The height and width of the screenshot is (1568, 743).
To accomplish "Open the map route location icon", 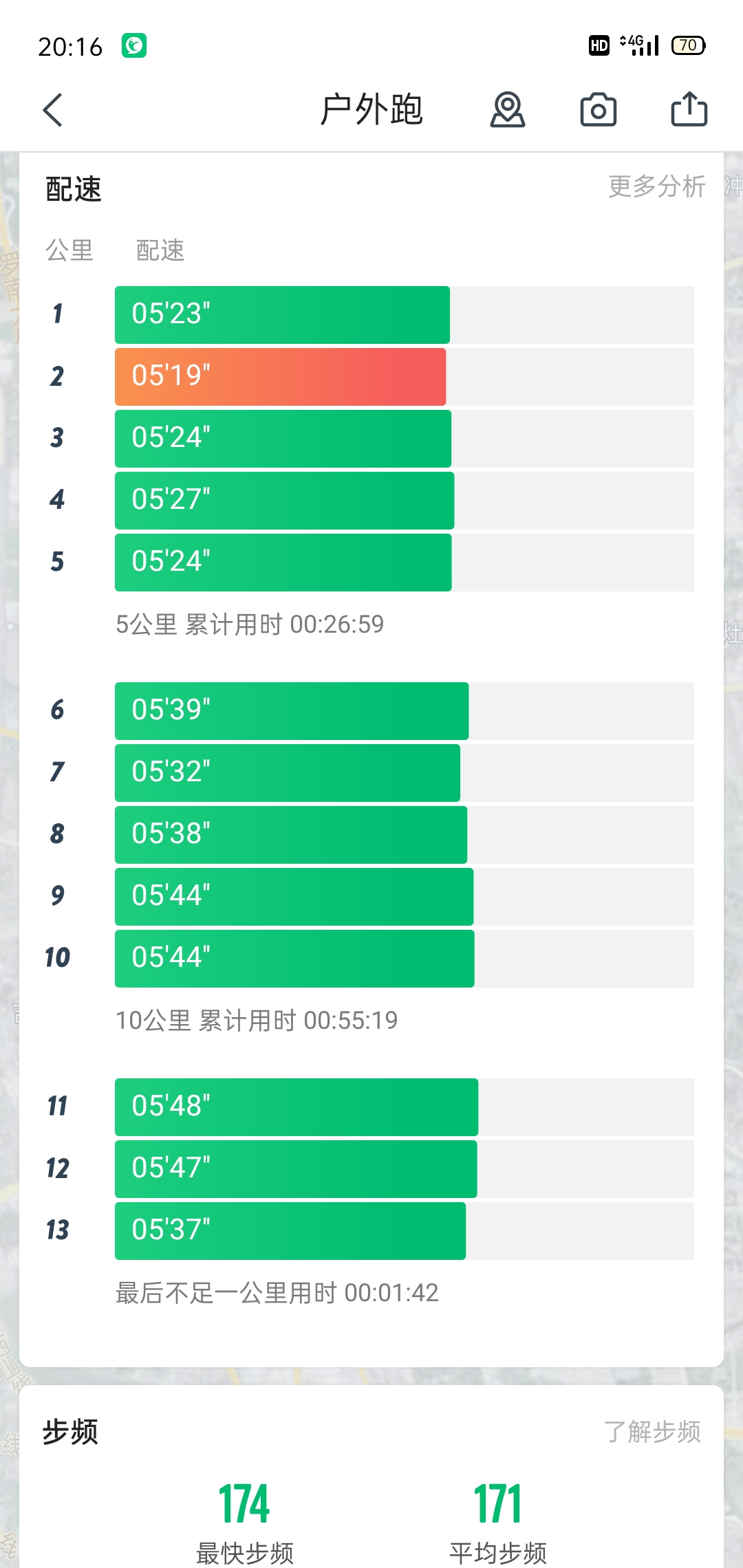I will (508, 110).
